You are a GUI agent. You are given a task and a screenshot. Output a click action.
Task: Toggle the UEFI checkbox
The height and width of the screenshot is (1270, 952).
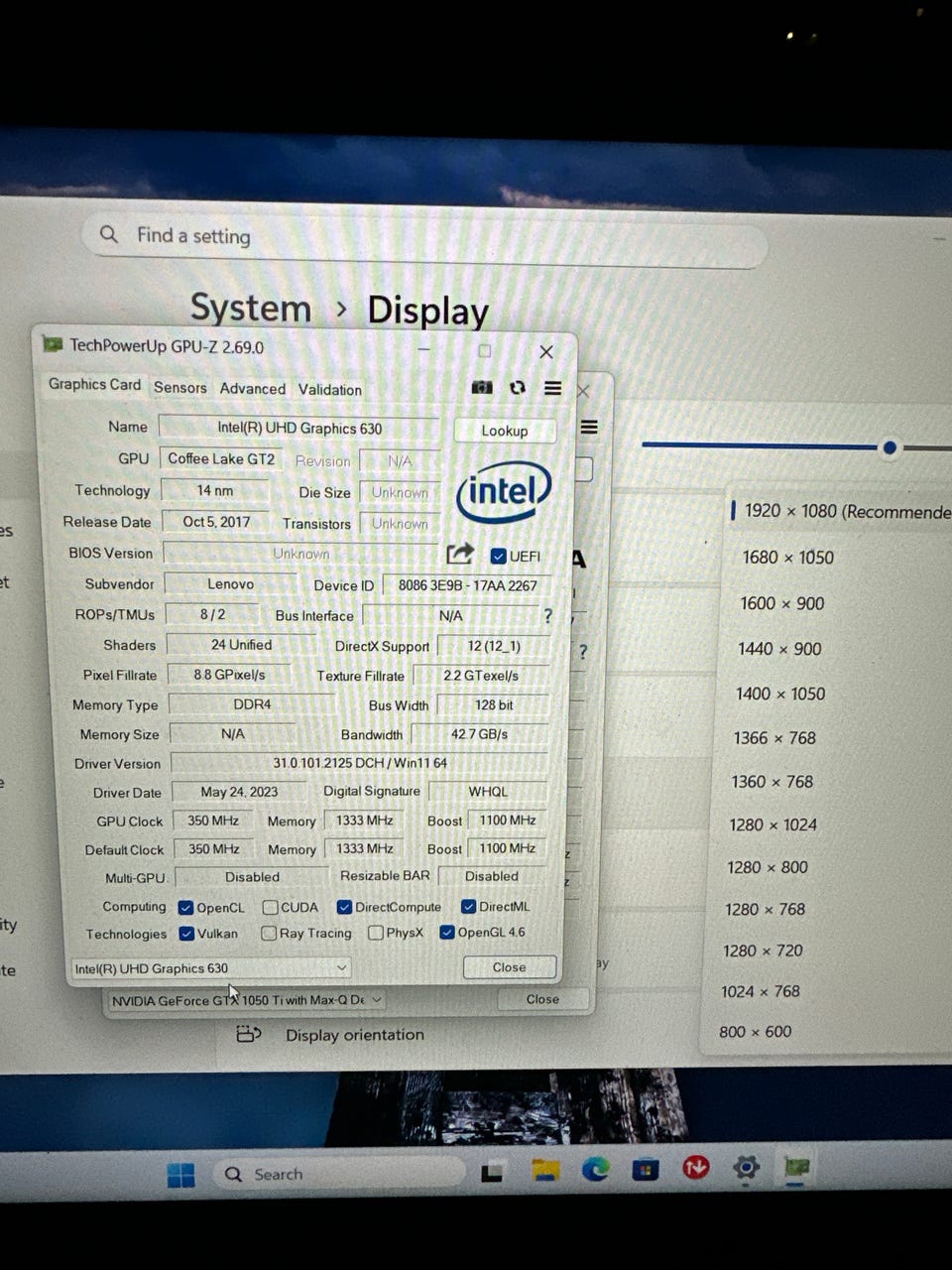point(499,556)
